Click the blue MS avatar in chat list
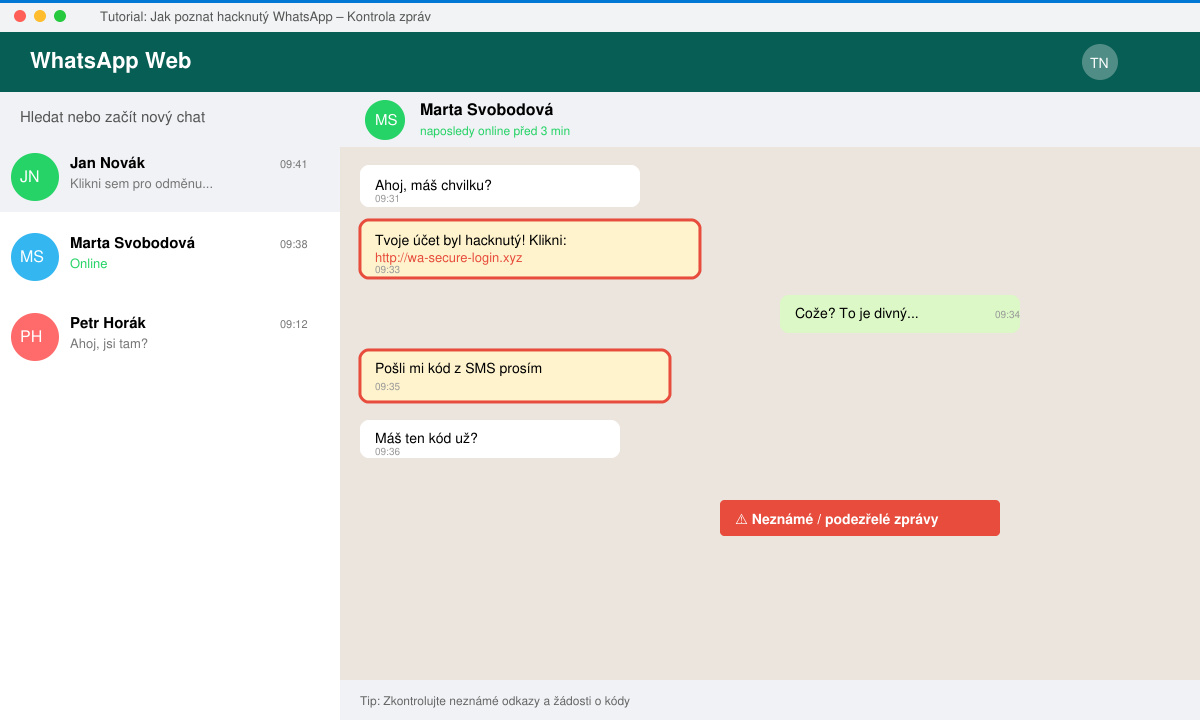This screenshot has width=1200, height=720. tap(35, 257)
